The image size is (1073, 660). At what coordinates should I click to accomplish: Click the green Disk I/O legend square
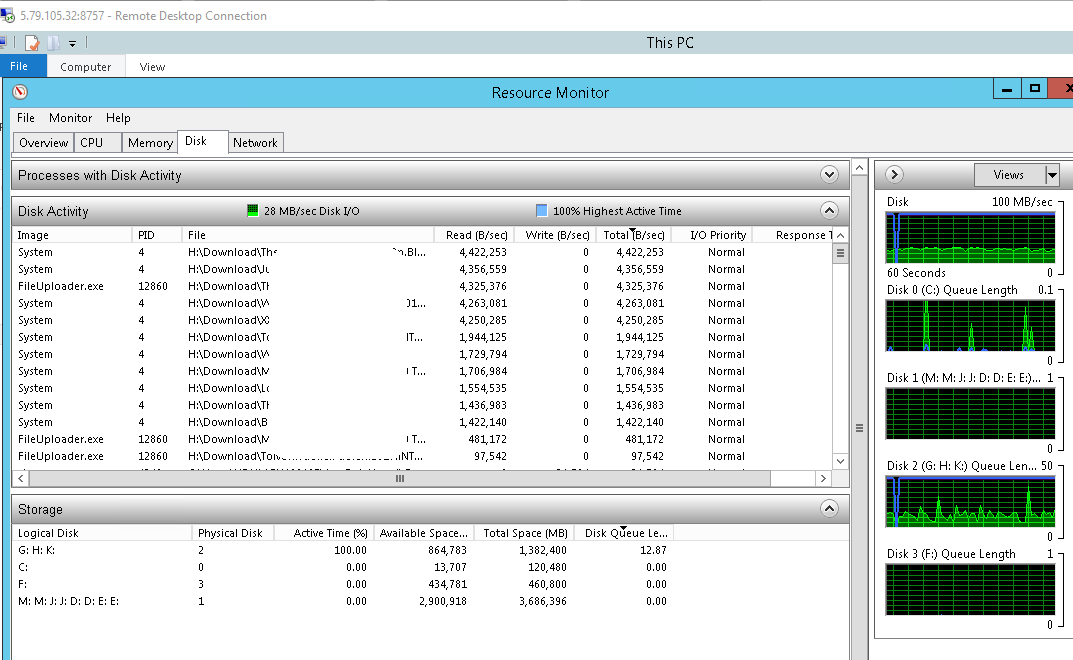253,211
